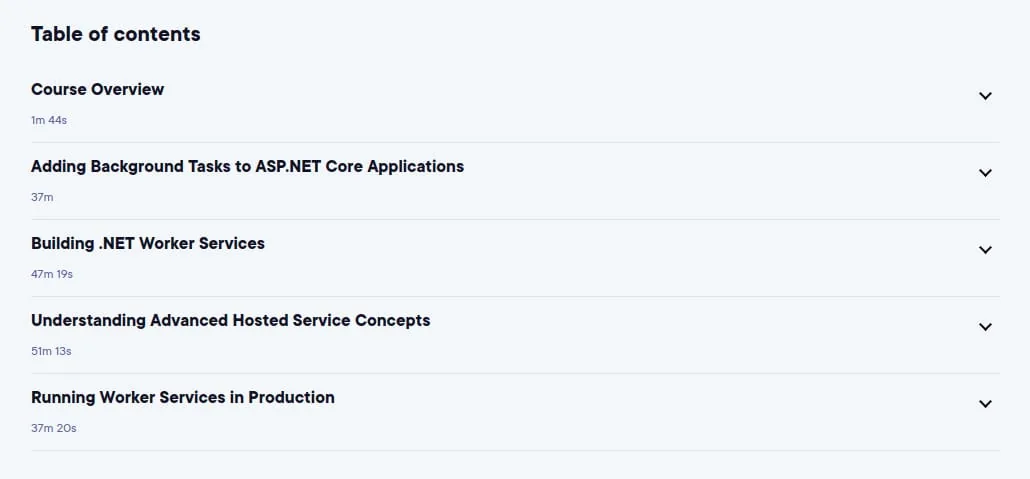This screenshot has width=1030, height=479.
Task: Click the 1m 44s duration label
Action: click(x=49, y=120)
